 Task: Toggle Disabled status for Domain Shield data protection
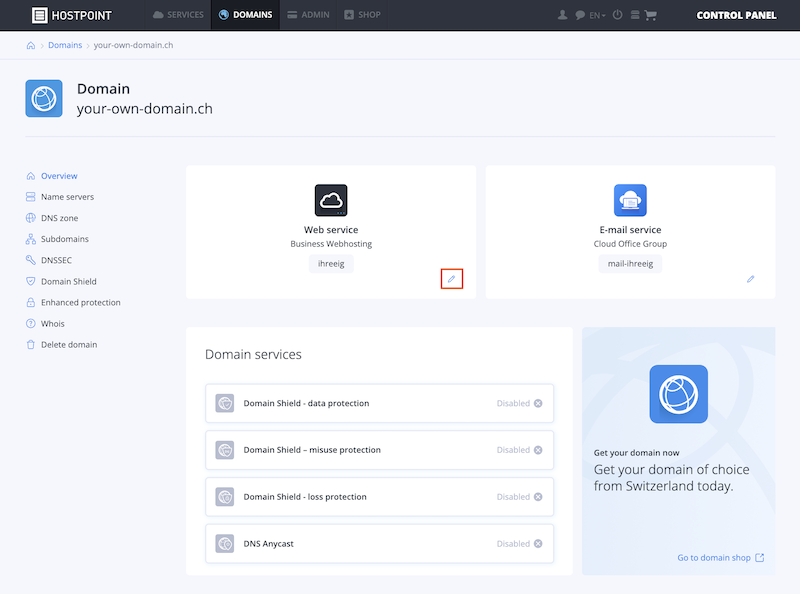tap(519, 403)
